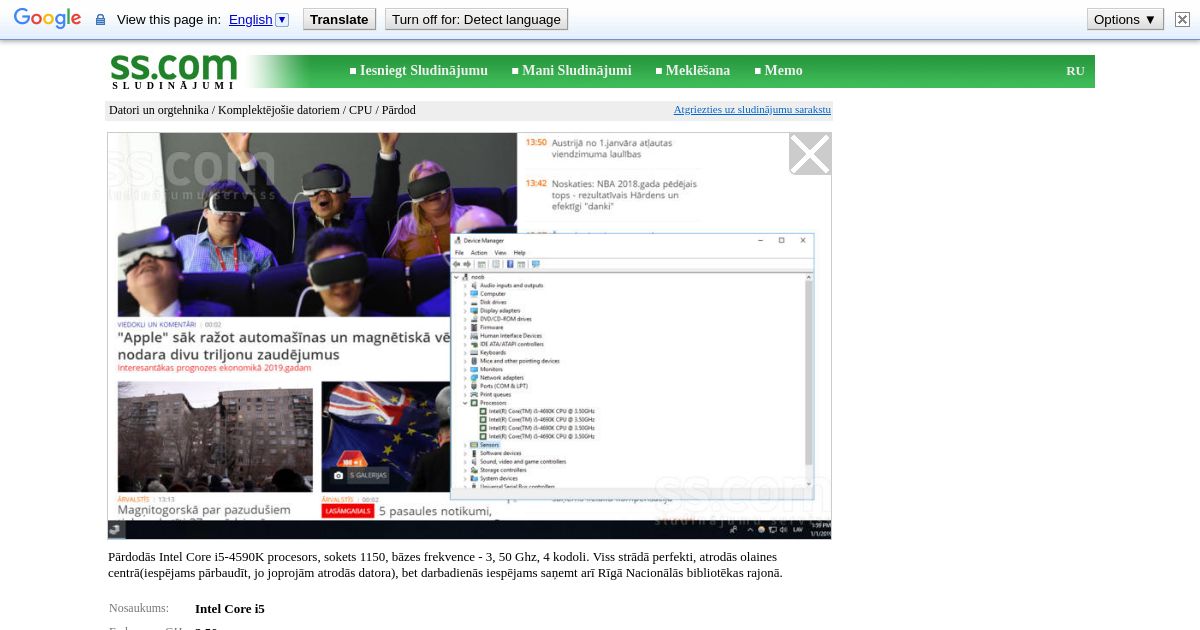Click the 'Intel Core i5' name value

(230, 609)
